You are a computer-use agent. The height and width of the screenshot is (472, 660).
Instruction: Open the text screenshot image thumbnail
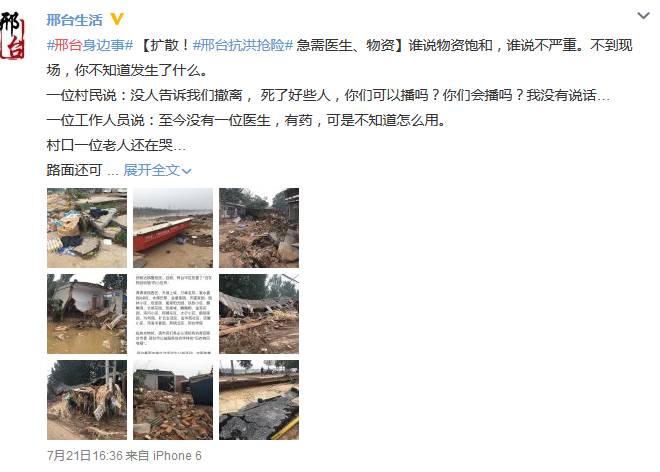173,314
